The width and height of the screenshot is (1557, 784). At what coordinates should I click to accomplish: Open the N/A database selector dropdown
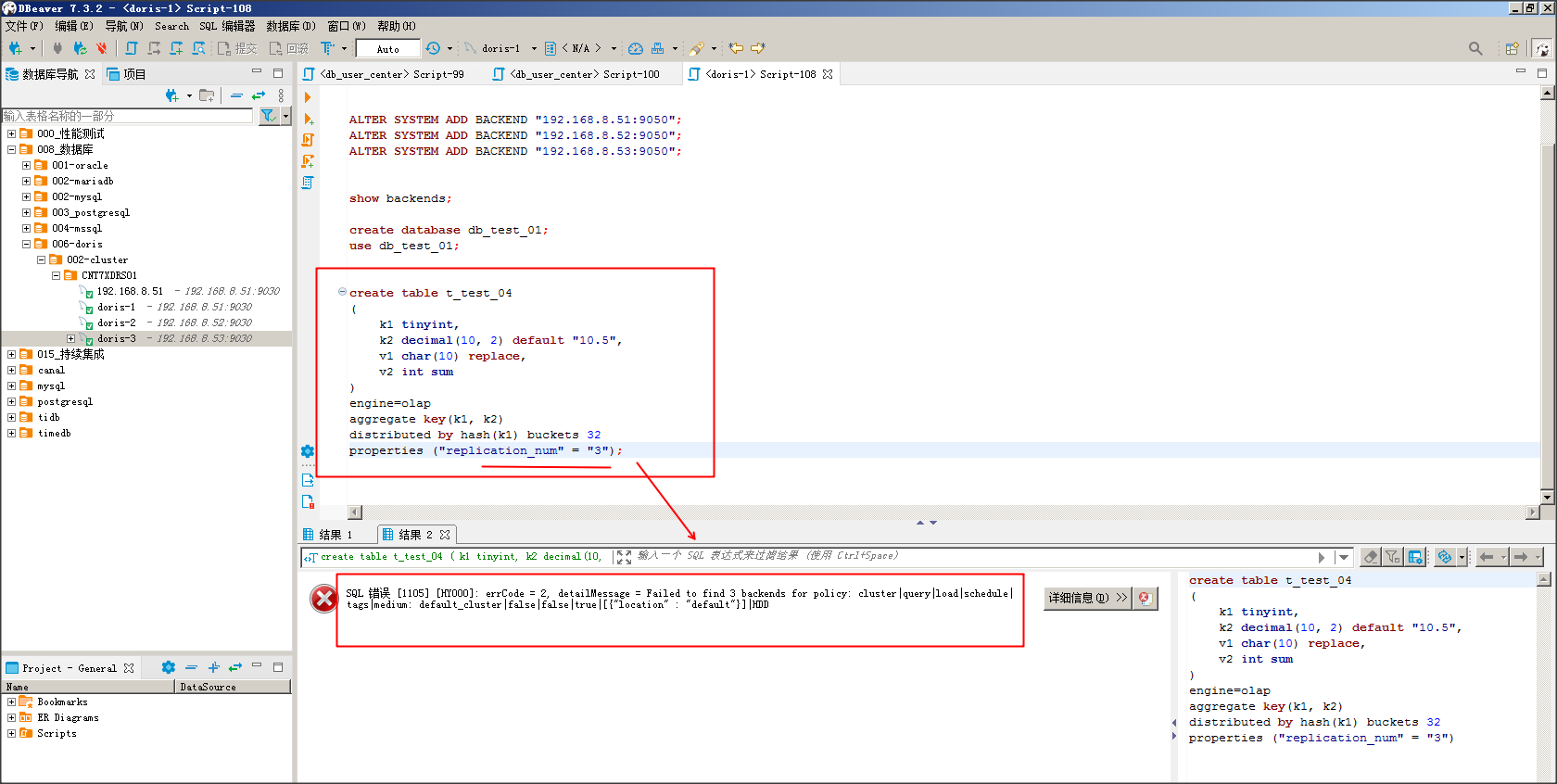[614, 49]
